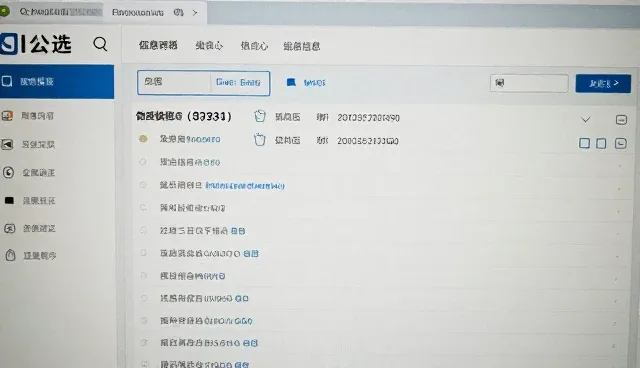Click the minus box icon in the yellow-dot row
640x368 pixels.
pyautogui.click(x=621, y=143)
